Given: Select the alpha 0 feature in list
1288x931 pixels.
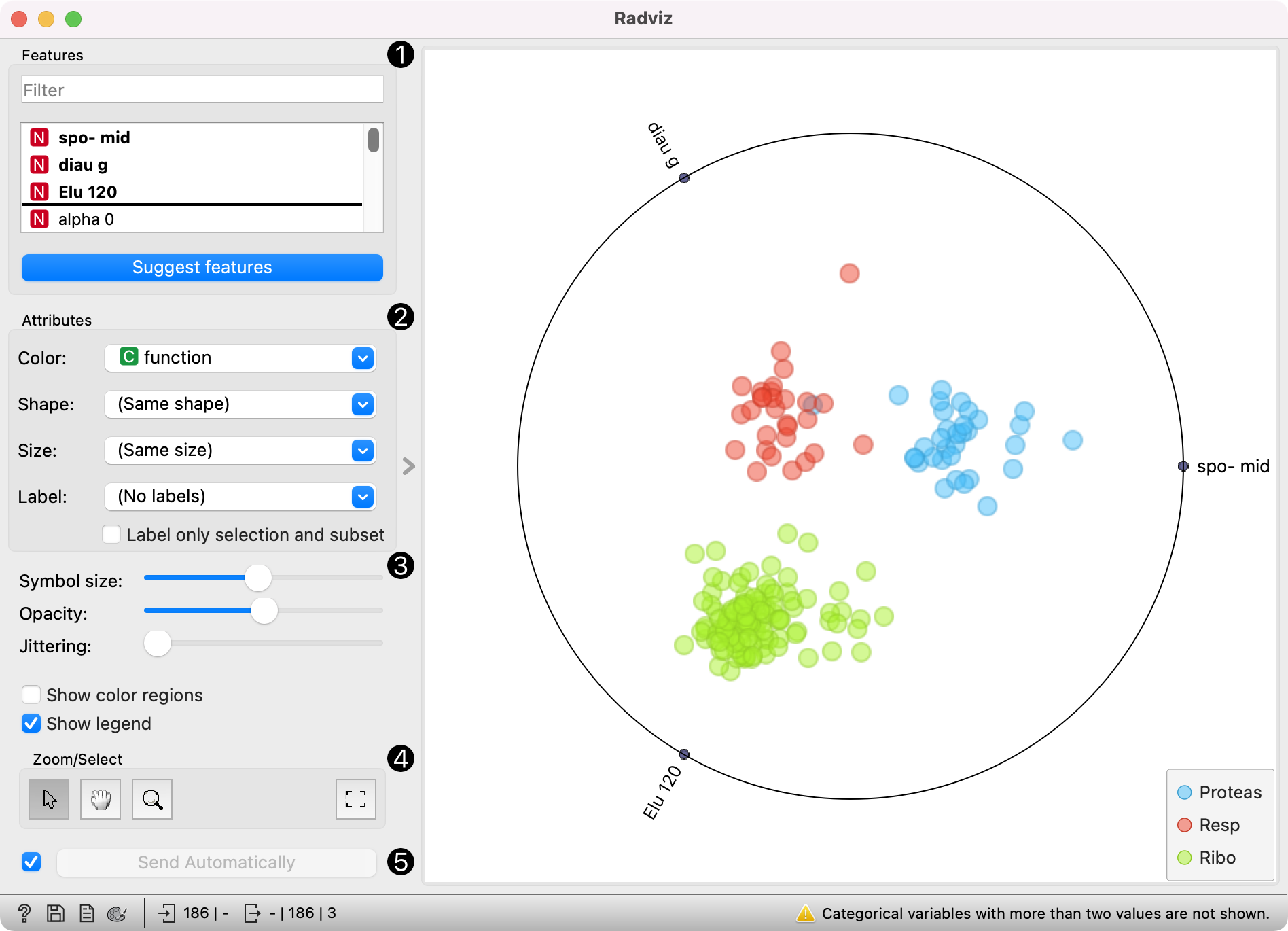Looking at the screenshot, I should pos(194,219).
